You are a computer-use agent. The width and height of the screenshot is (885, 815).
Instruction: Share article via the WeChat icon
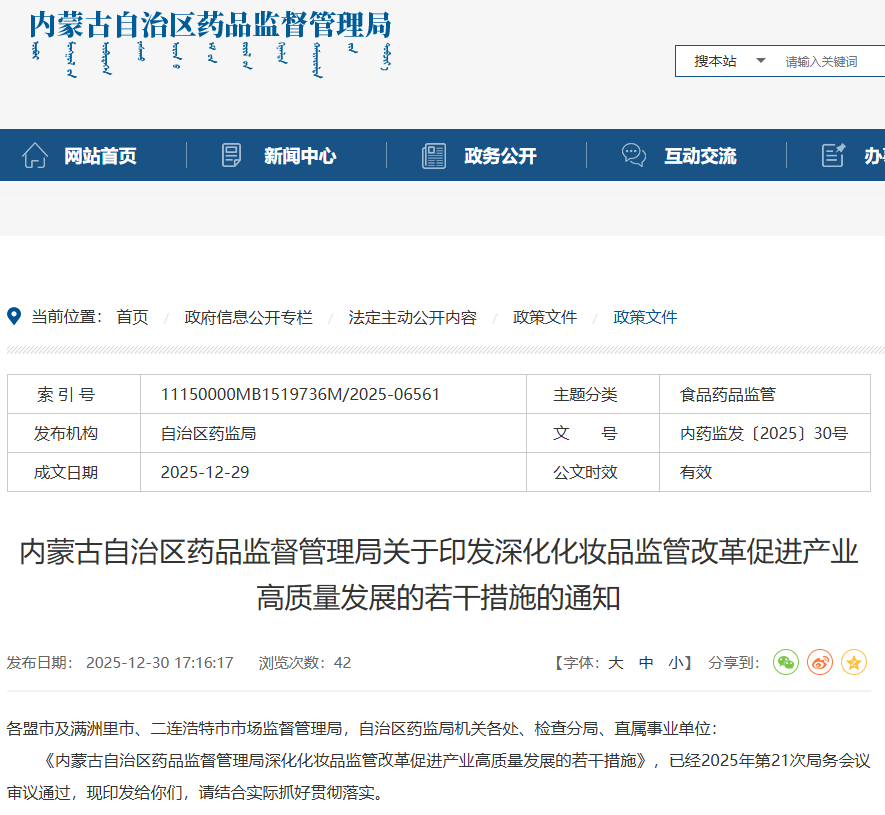786,662
